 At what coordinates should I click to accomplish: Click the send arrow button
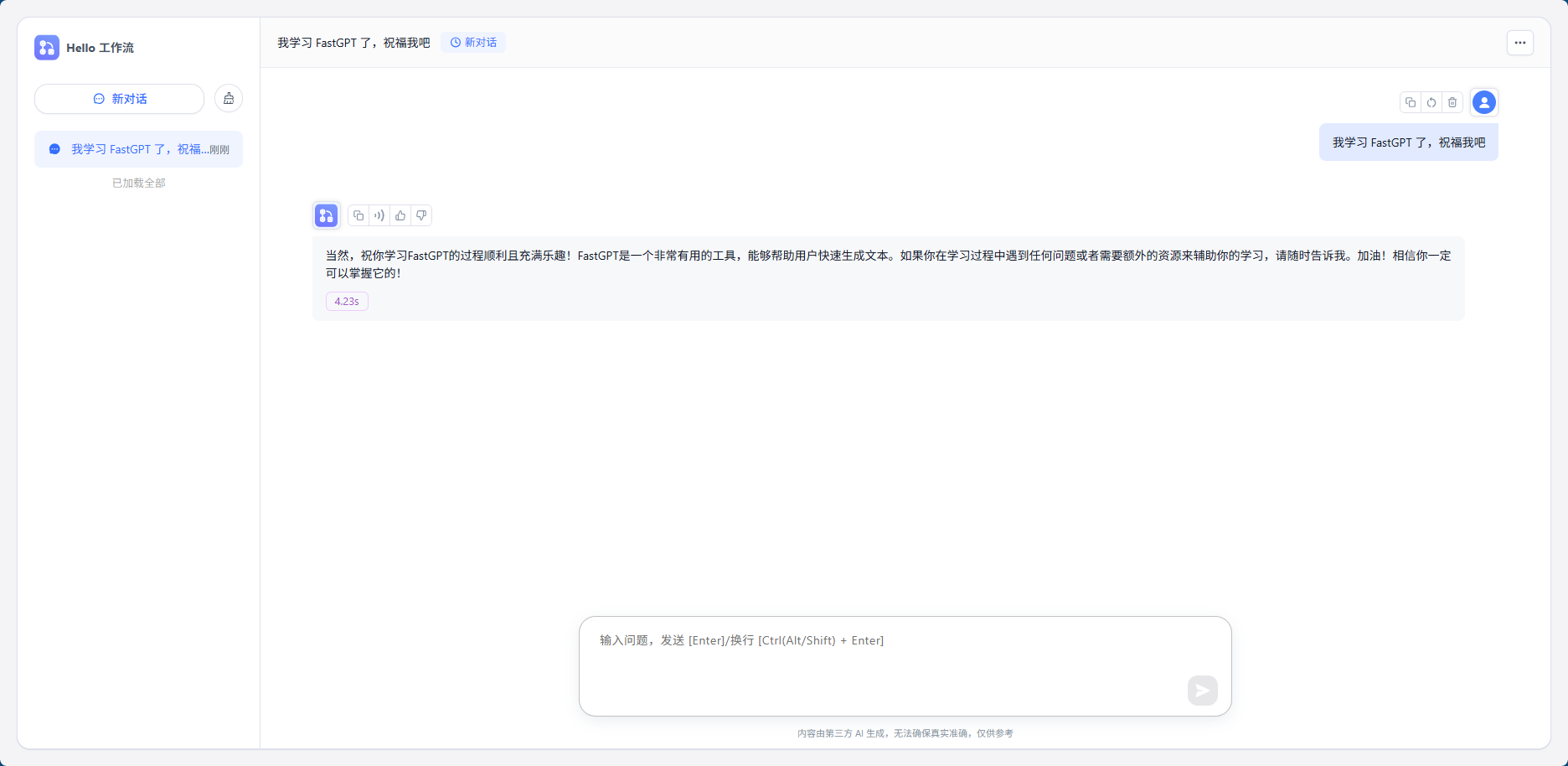[x=1202, y=691]
